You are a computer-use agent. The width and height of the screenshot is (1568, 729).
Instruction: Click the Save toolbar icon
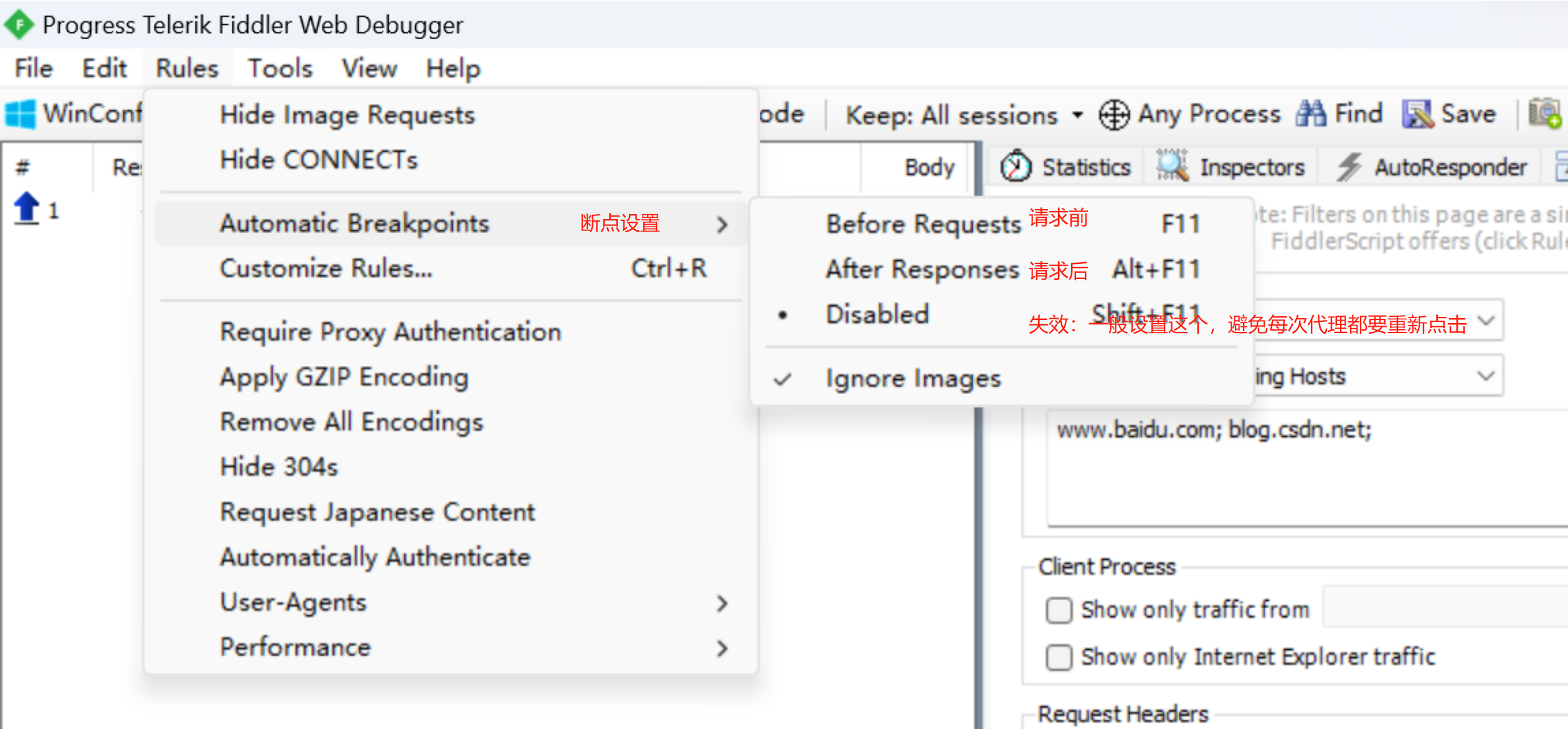click(1417, 115)
